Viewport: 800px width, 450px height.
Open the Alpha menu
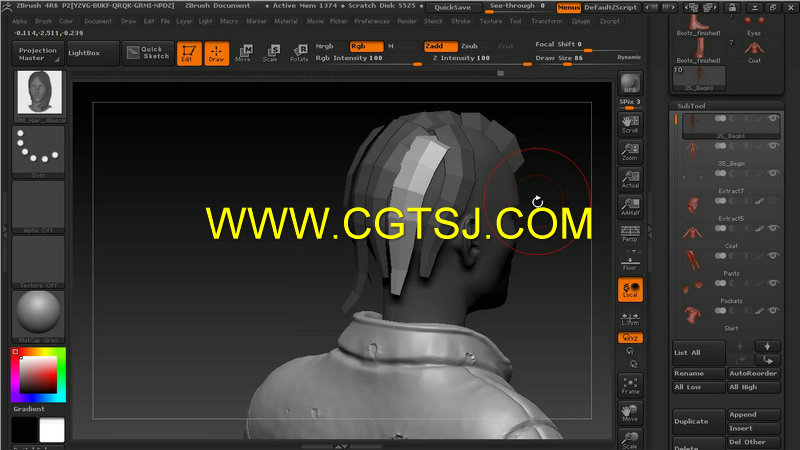(19, 21)
